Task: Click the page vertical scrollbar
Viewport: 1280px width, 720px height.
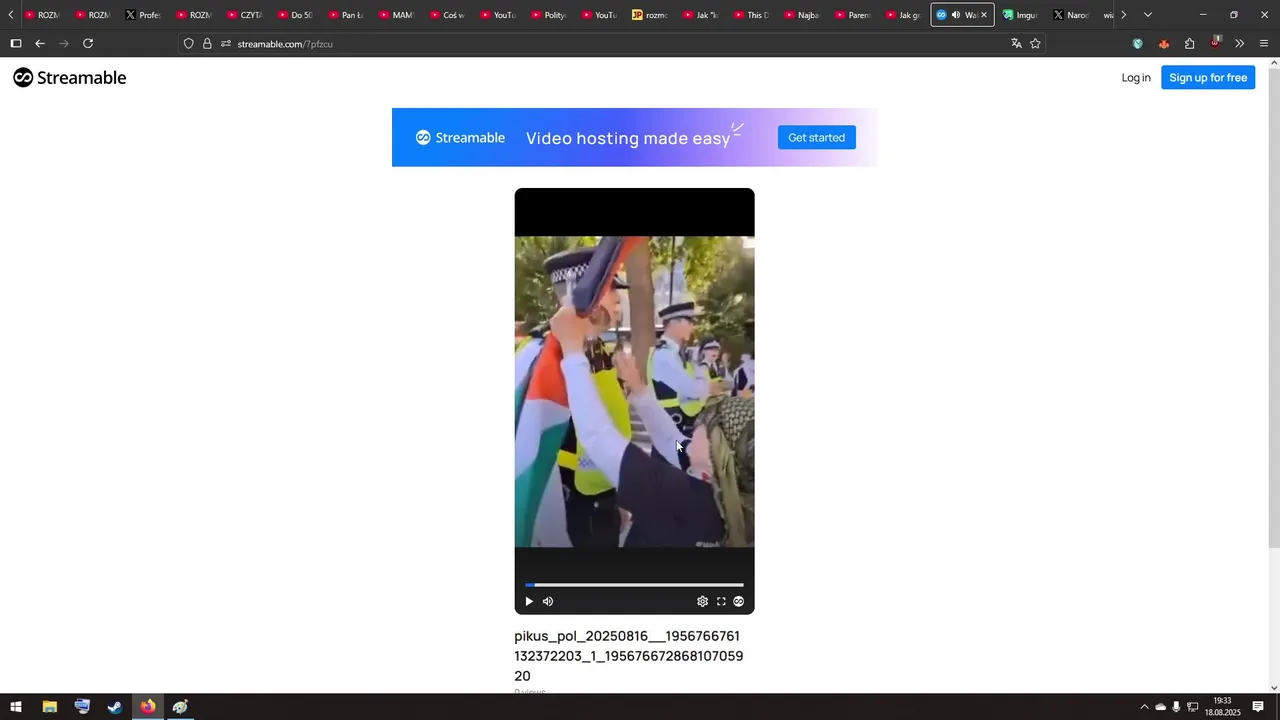Action: click(x=1273, y=308)
